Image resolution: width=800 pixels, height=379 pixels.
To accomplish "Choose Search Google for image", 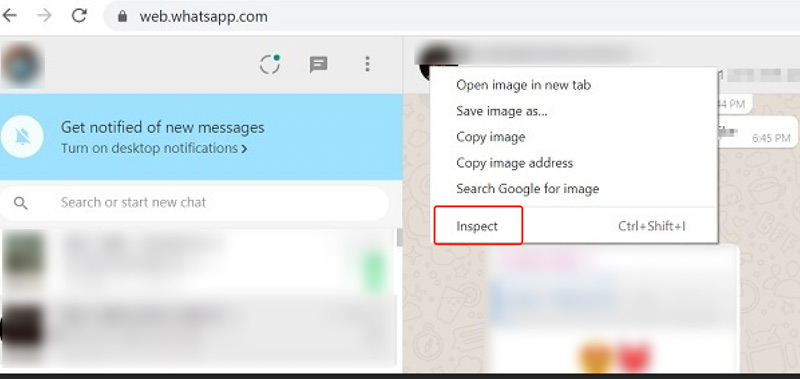I will coord(528,189).
